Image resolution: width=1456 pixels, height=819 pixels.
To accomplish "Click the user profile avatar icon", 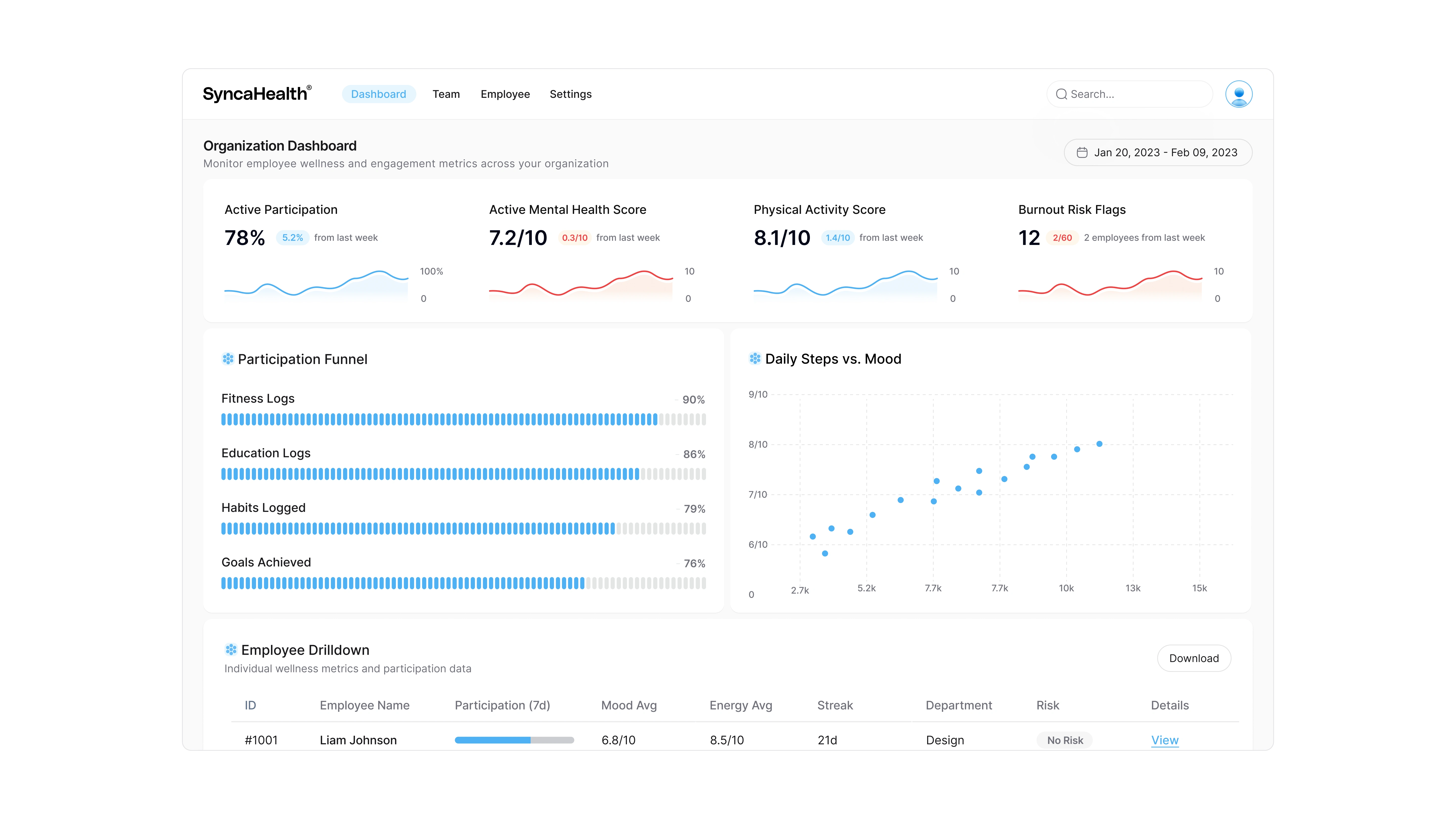I will point(1238,94).
